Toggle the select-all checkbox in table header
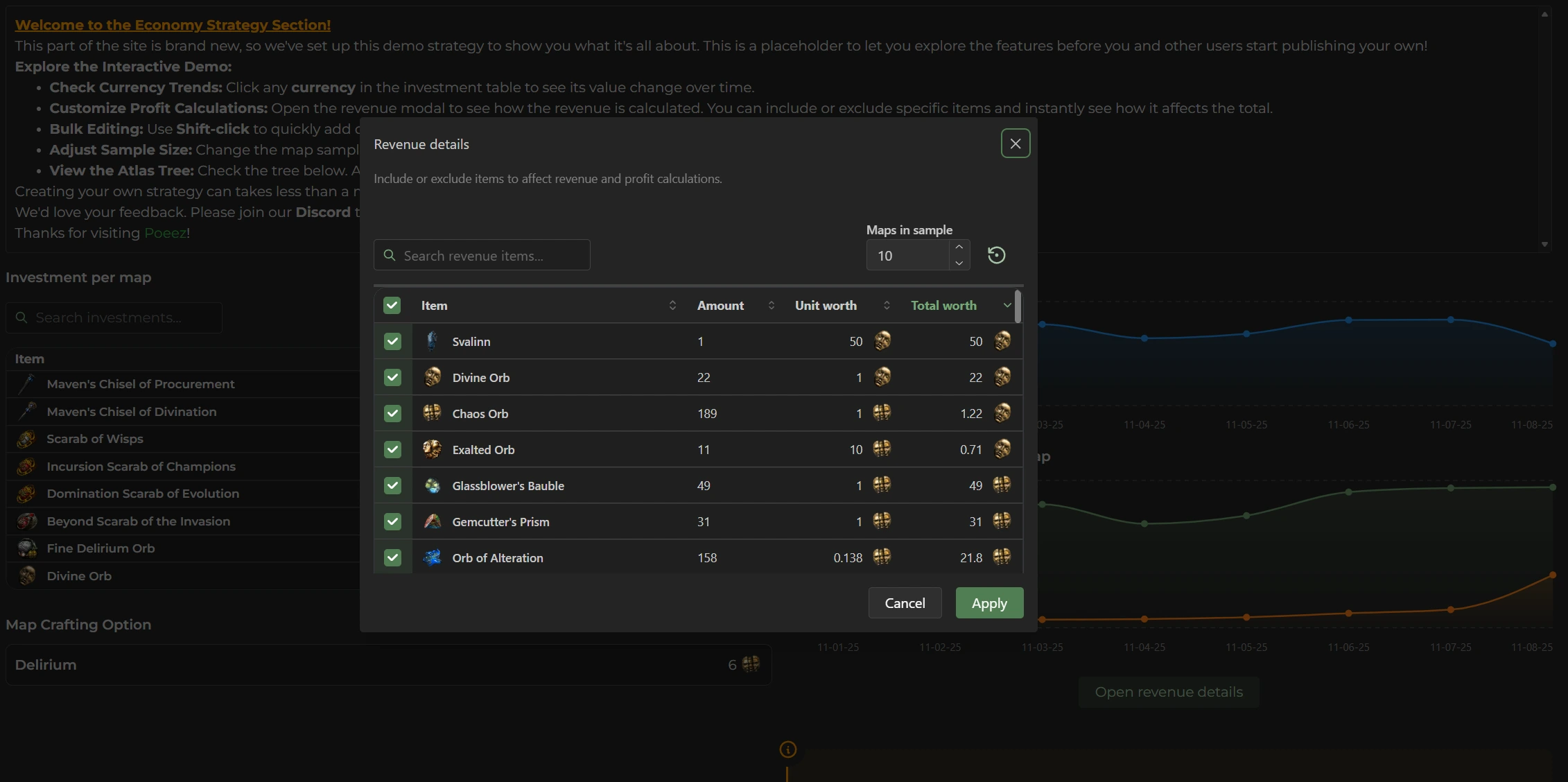The width and height of the screenshot is (1568, 782). coord(392,306)
